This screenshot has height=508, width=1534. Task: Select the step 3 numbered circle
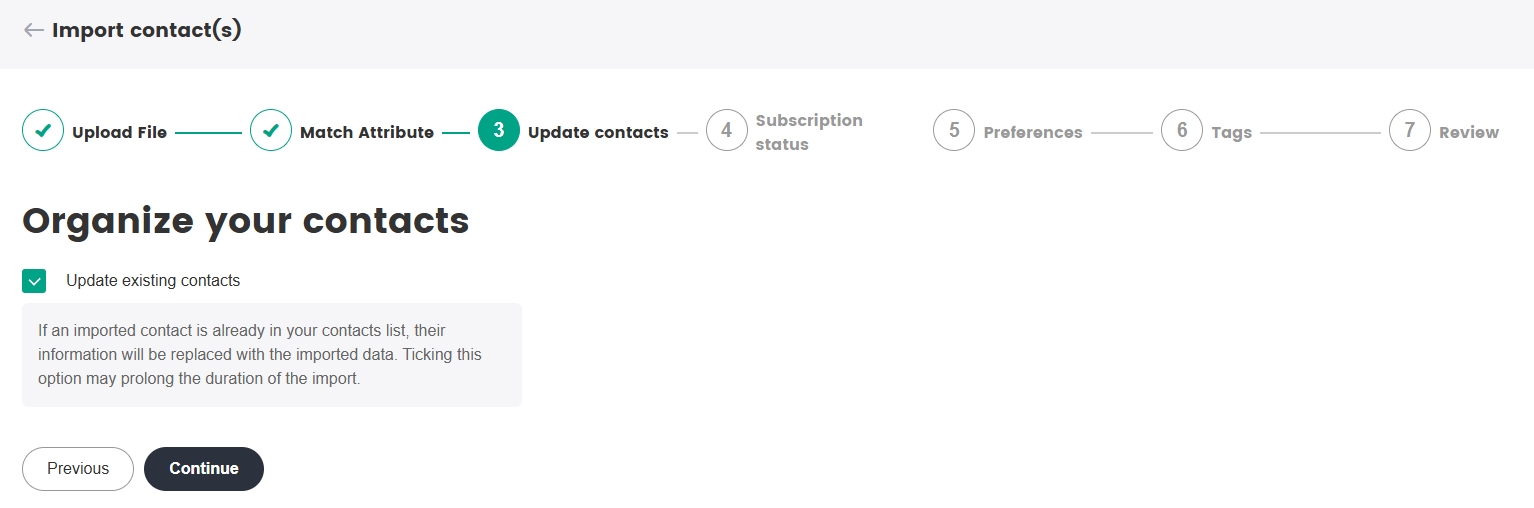coord(499,131)
